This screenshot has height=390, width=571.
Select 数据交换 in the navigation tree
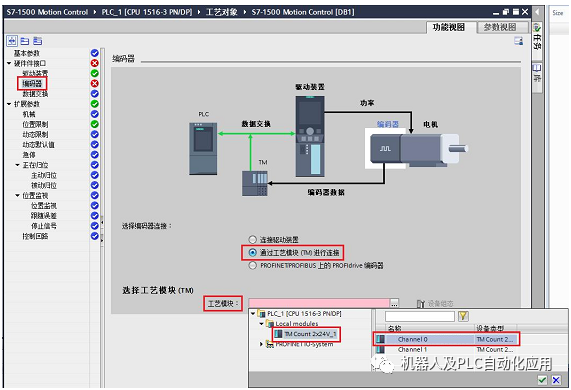(x=35, y=94)
